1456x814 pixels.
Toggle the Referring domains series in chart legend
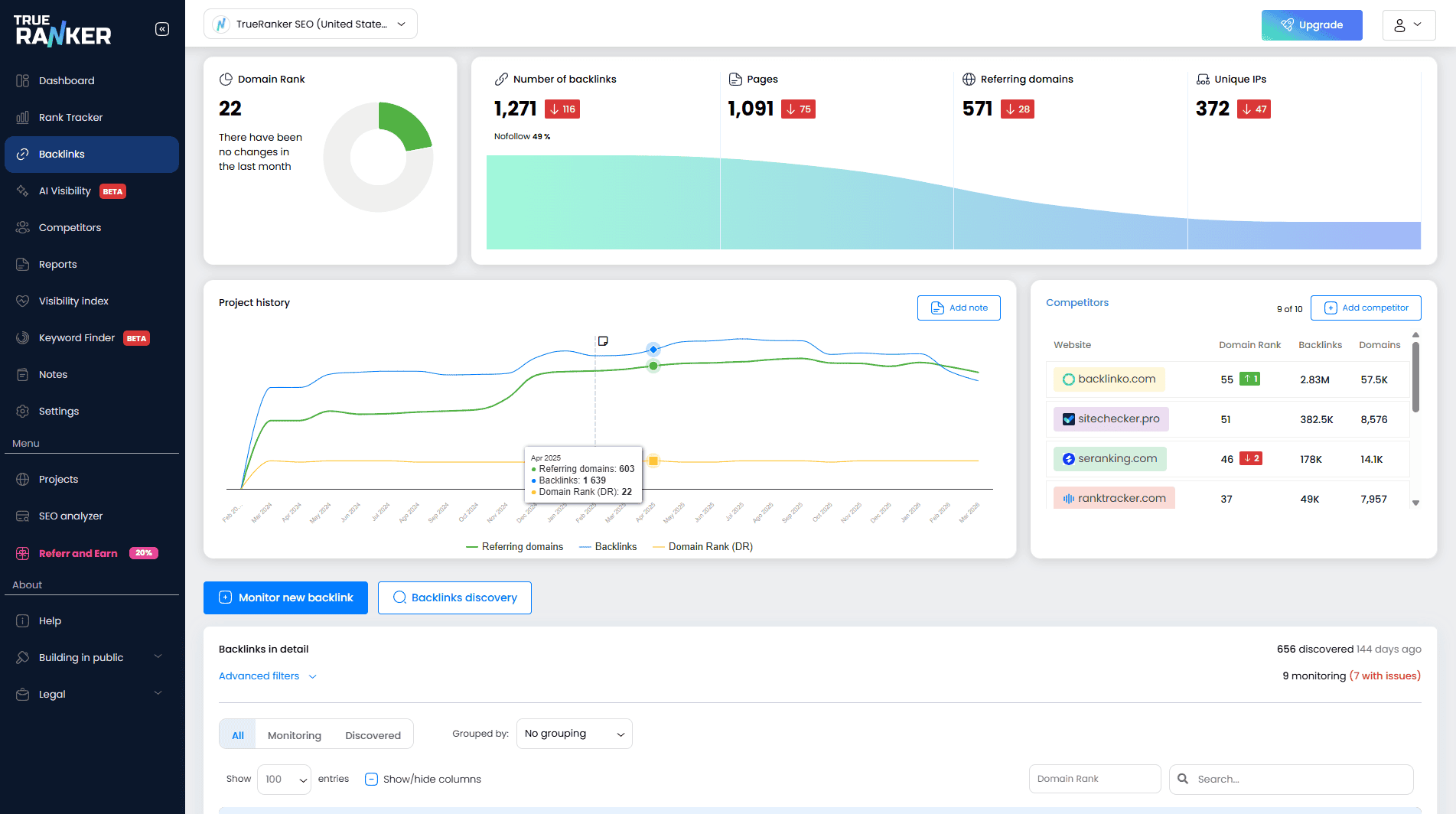point(514,546)
